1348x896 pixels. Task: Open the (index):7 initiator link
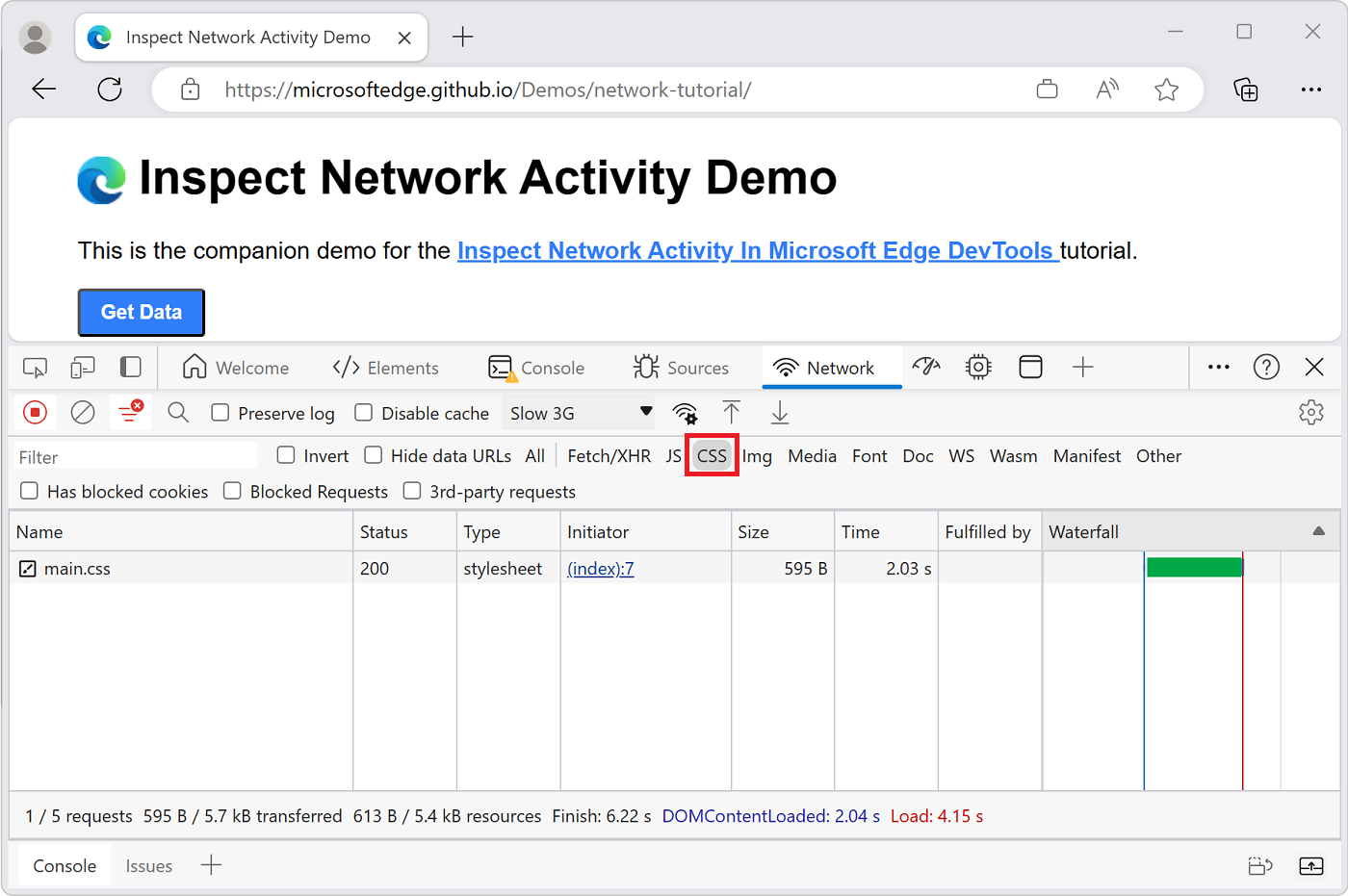pos(601,568)
